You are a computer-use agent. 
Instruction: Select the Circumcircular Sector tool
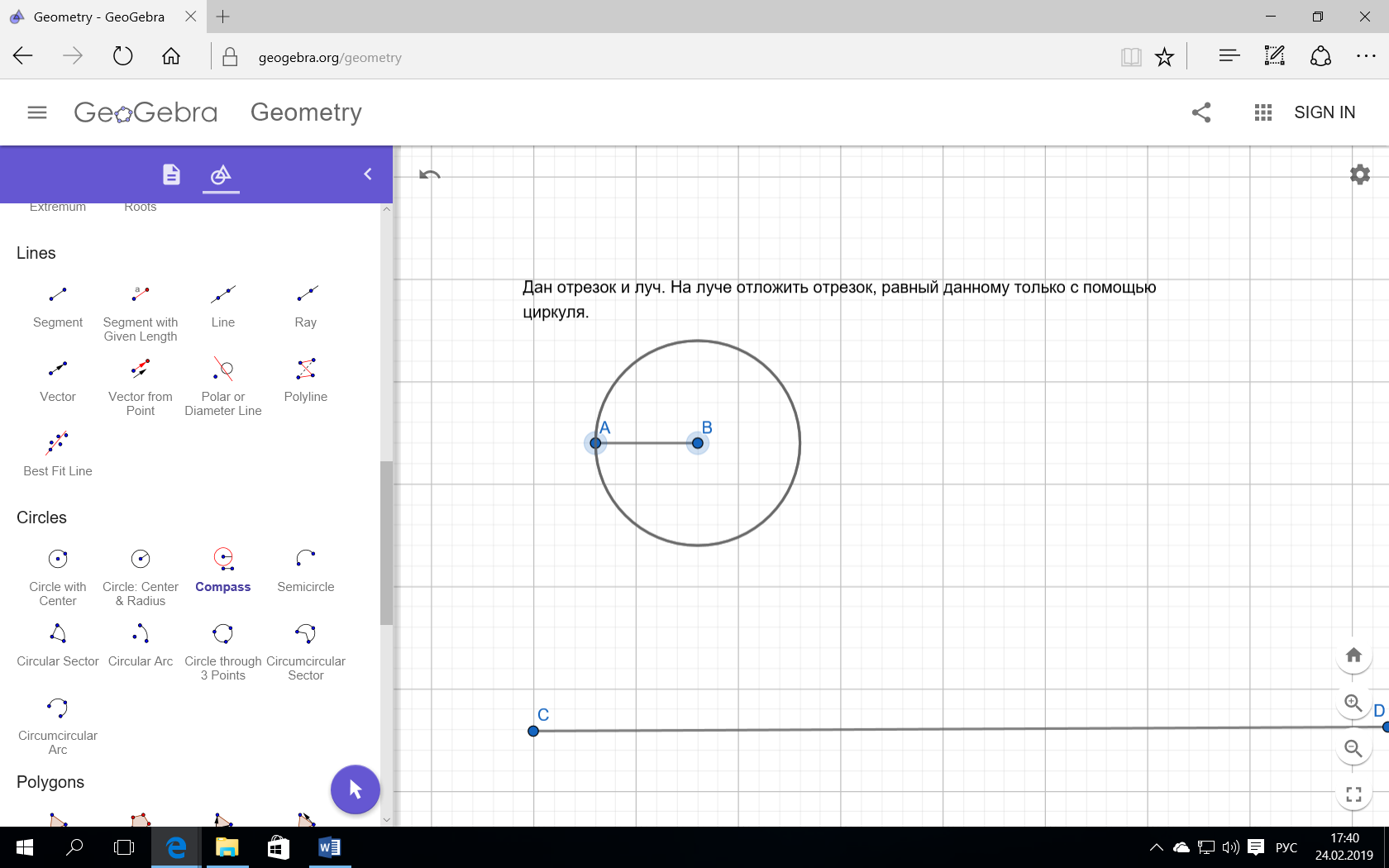pyautogui.click(x=306, y=651)
